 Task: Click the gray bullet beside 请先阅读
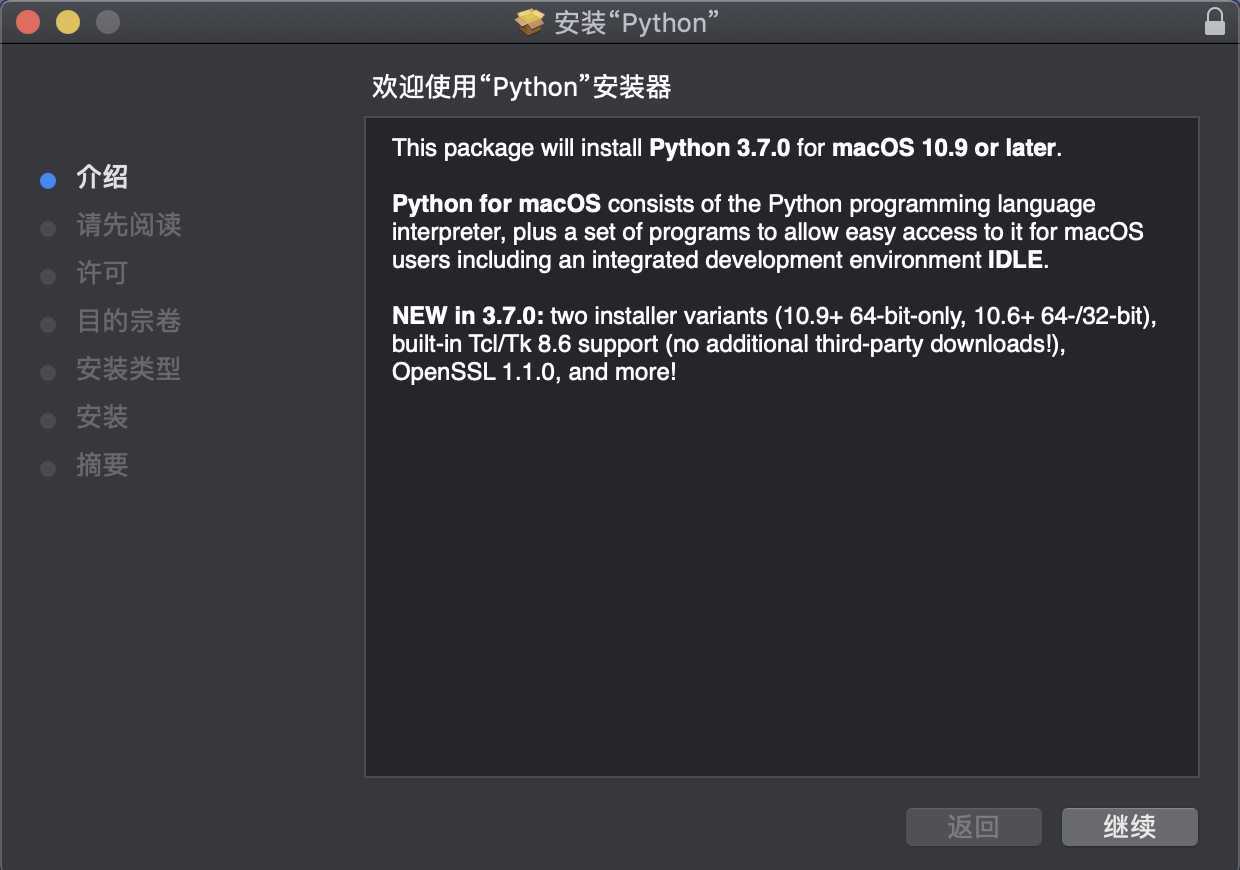tap(48, 229)
